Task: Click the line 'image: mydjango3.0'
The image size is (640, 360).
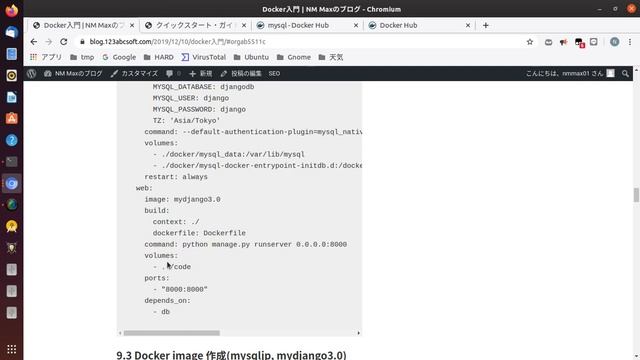Action: click(x=182, y=199)
